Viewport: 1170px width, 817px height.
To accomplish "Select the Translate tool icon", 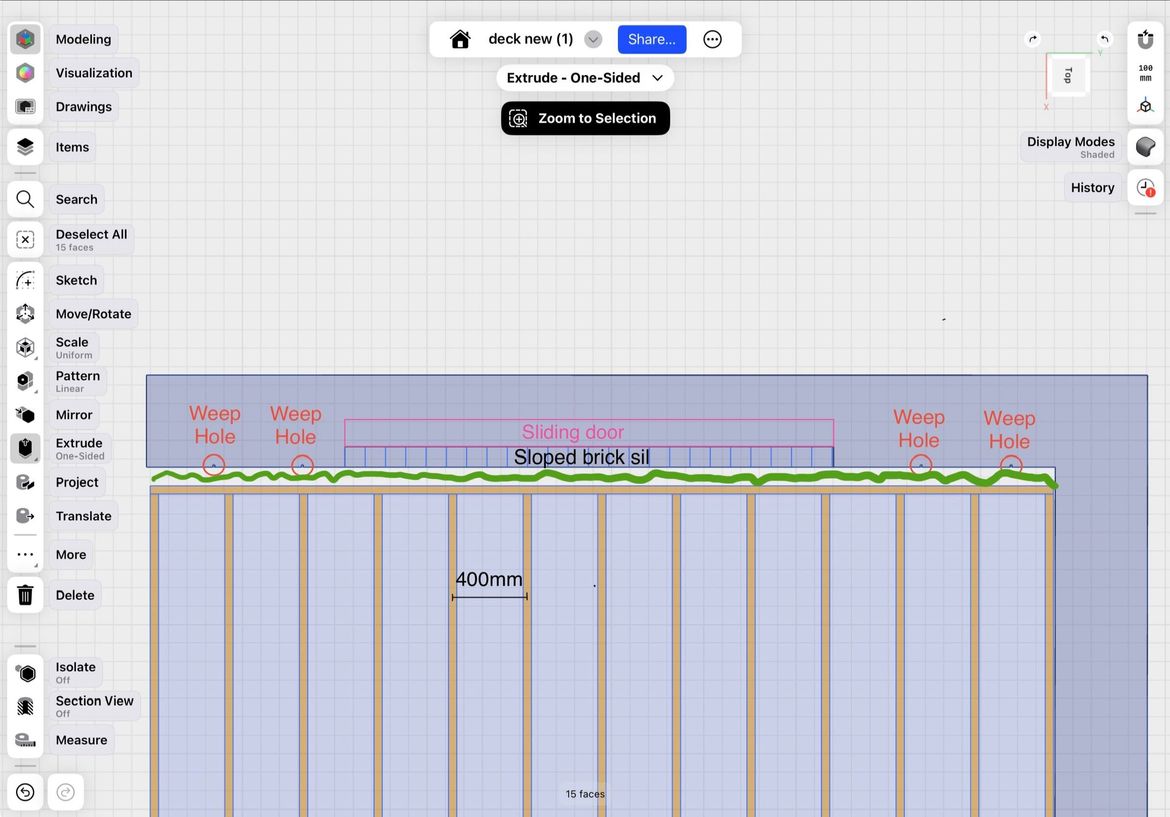I will click(26, 516).
